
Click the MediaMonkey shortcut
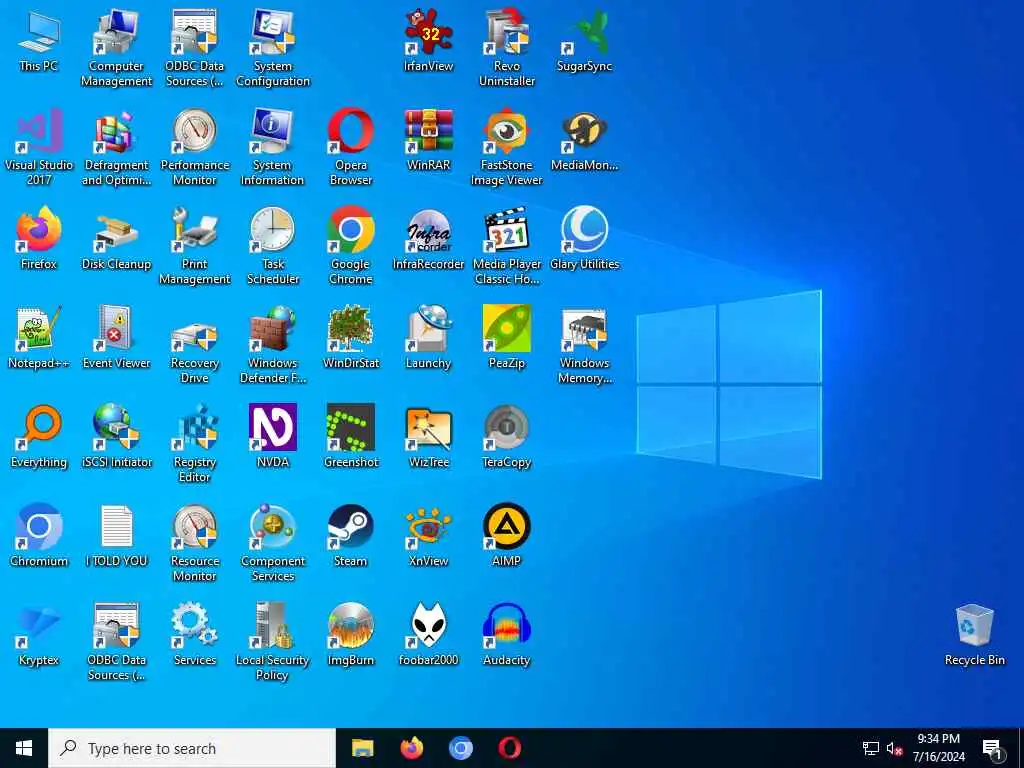[584, 138]
